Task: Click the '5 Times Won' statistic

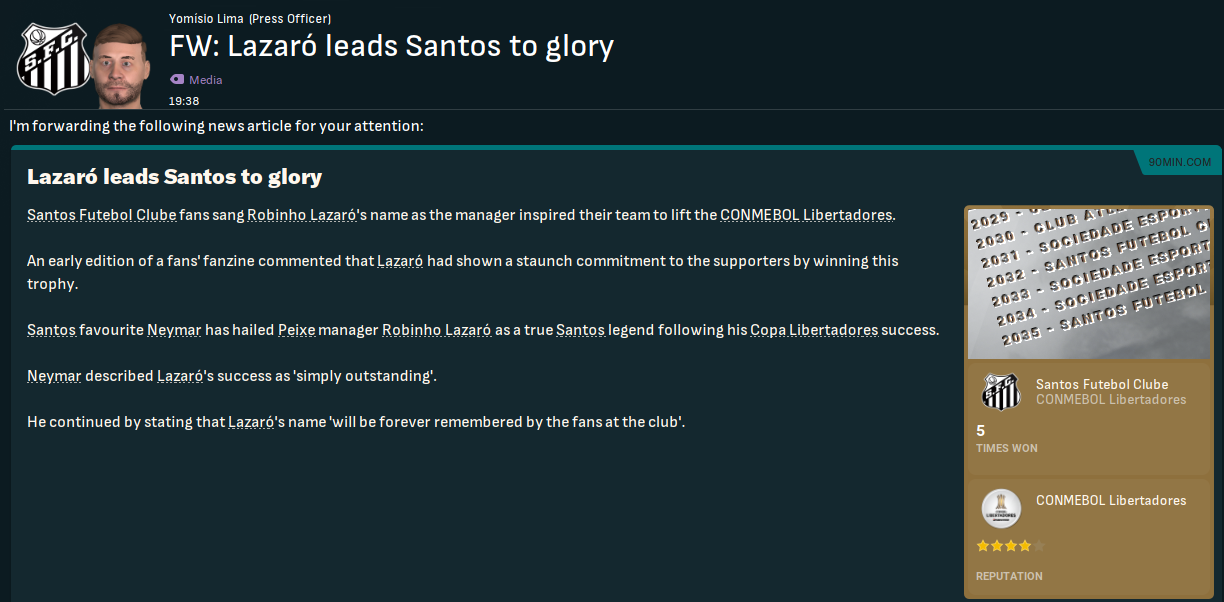Action: tap(1006, 438)
